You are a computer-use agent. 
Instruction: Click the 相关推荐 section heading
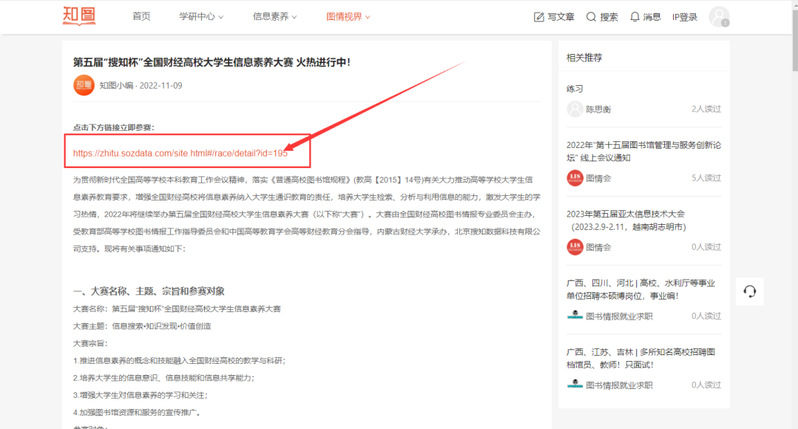click(x=584, y=58)
